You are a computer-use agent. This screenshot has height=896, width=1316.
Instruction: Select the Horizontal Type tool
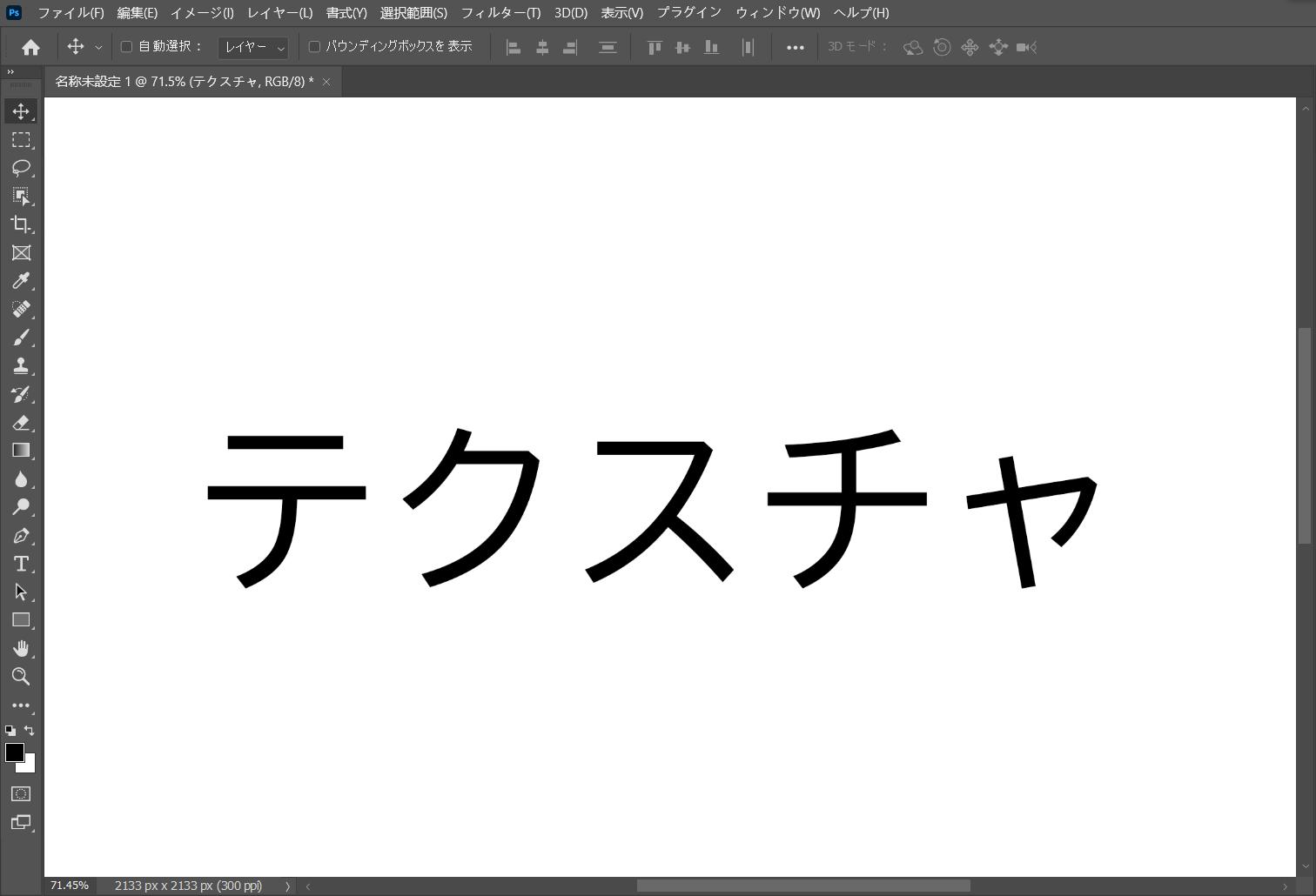tap(21, 564)
